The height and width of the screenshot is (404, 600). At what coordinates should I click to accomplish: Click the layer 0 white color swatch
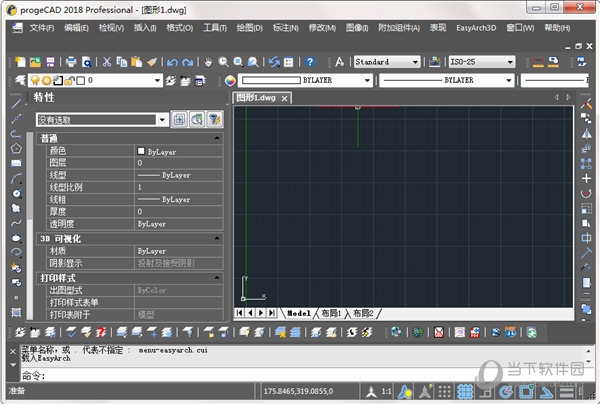coord(81,80)
